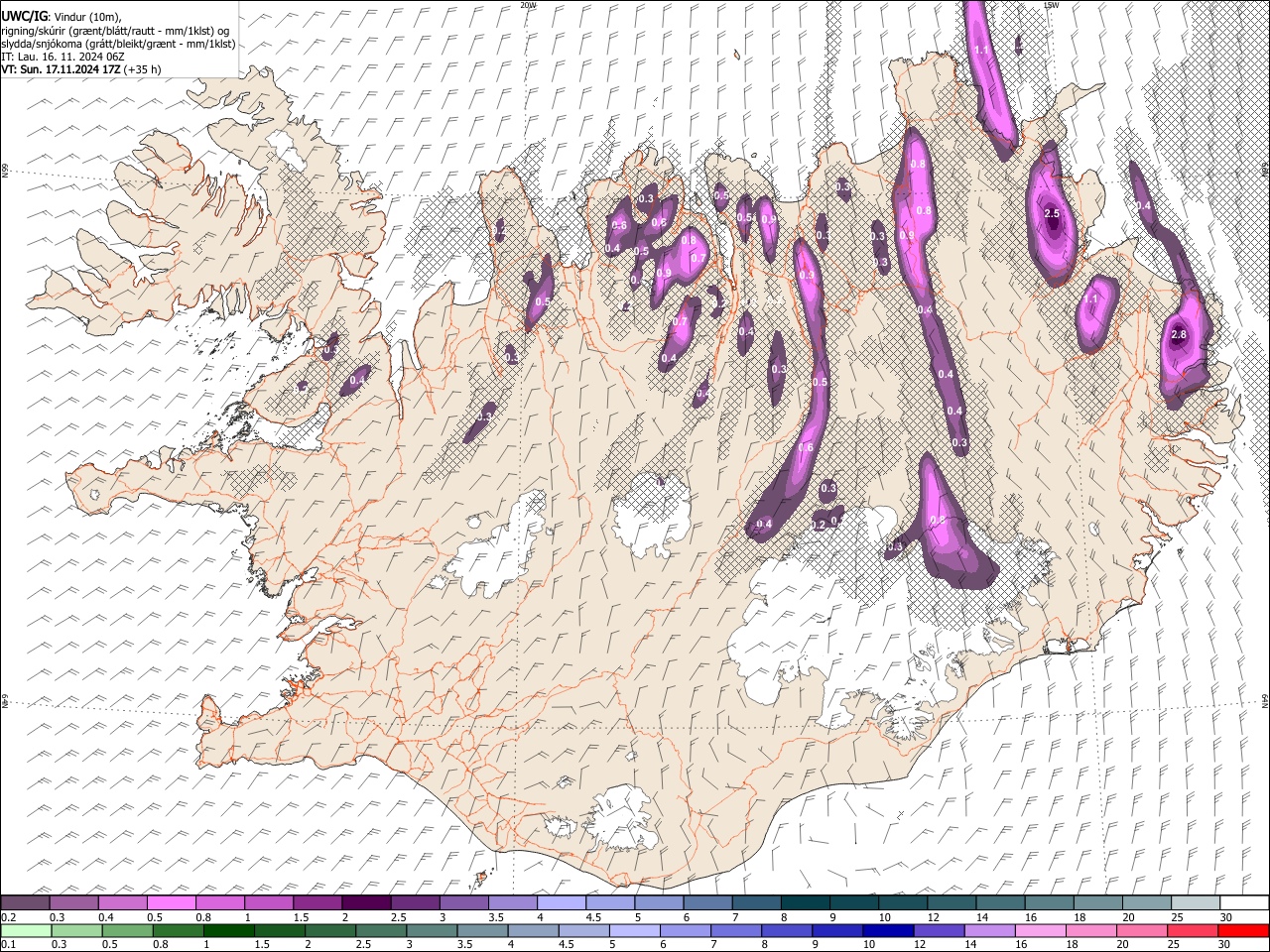Click the white top-row swatch above 30
Image resolution: width=1270 pixels, height=952 pixels.
tap(1243, 902)
